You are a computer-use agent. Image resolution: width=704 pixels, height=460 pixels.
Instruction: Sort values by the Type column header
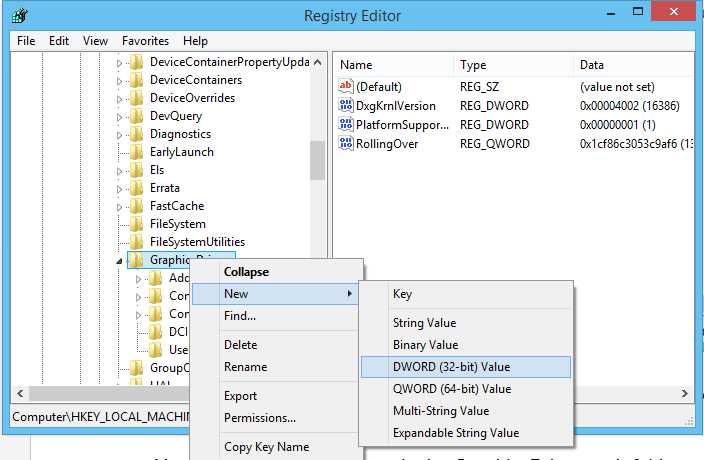(x=513, y=65)
